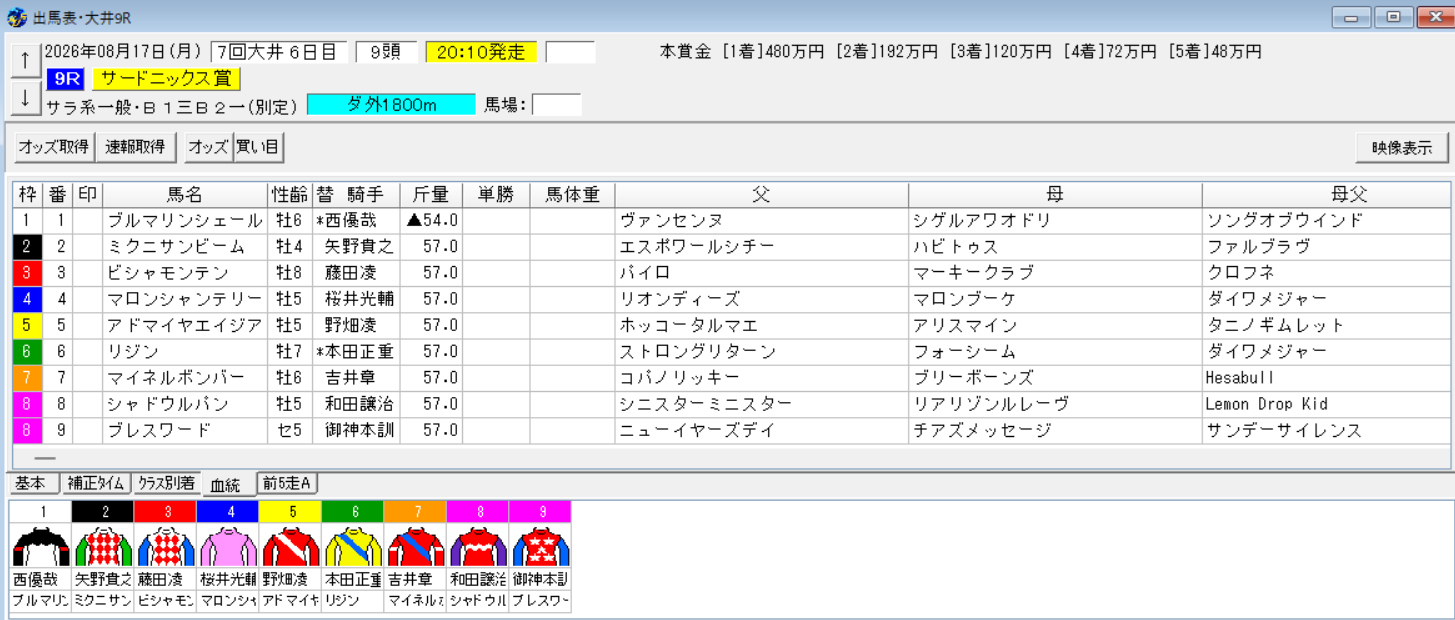Image resolution: width=1455 pixels, height=620 pixels.
Task: Switch to the クラス別着 tab
Action: point(167,483)
